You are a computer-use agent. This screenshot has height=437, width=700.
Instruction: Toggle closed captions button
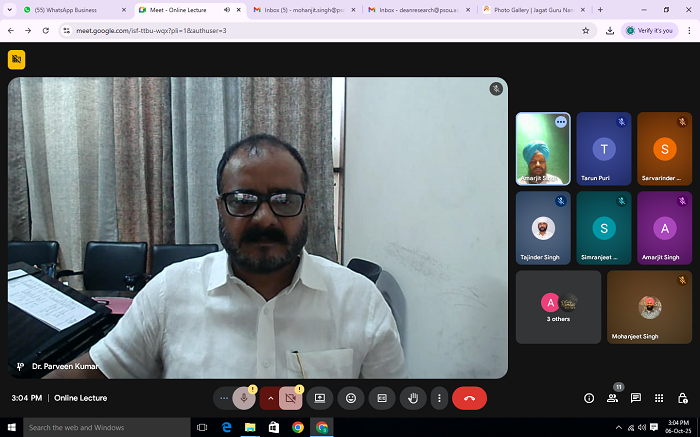pos(381,398)
